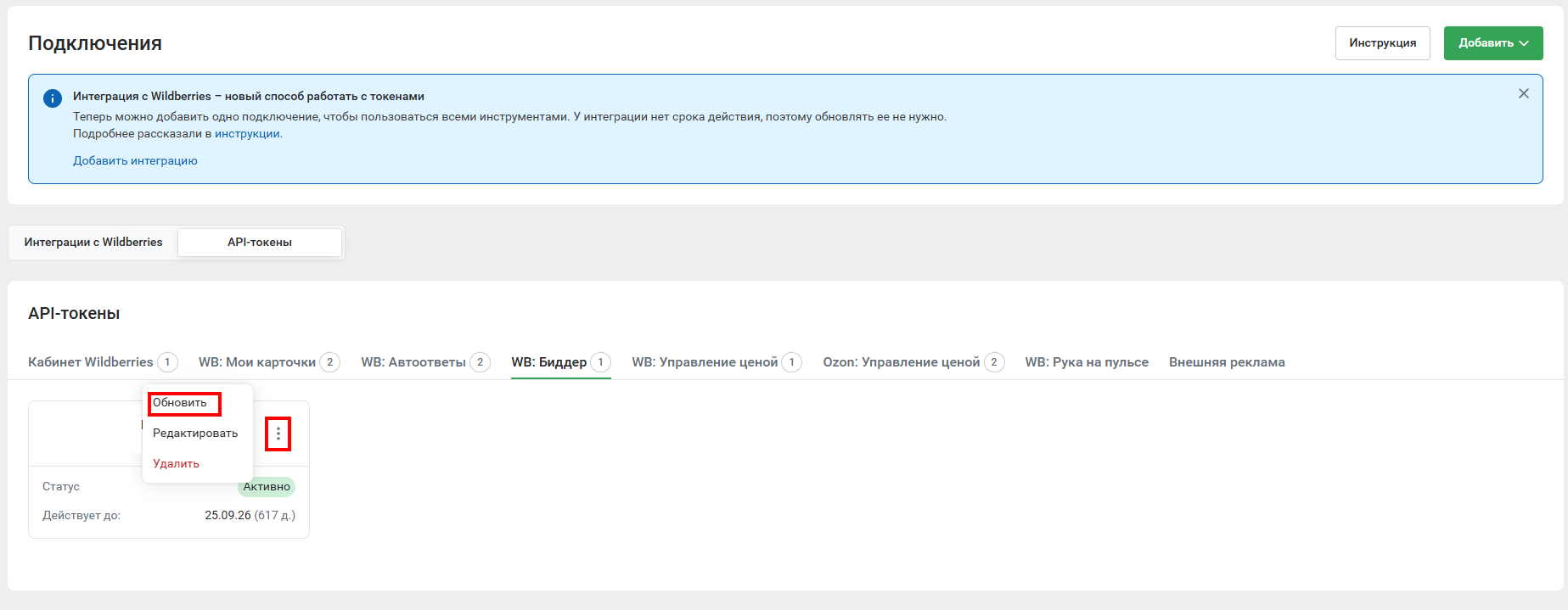Open the Внешняя реклама tab
This screenshot has height=610, width=1568.
[x=1227, y=362]
